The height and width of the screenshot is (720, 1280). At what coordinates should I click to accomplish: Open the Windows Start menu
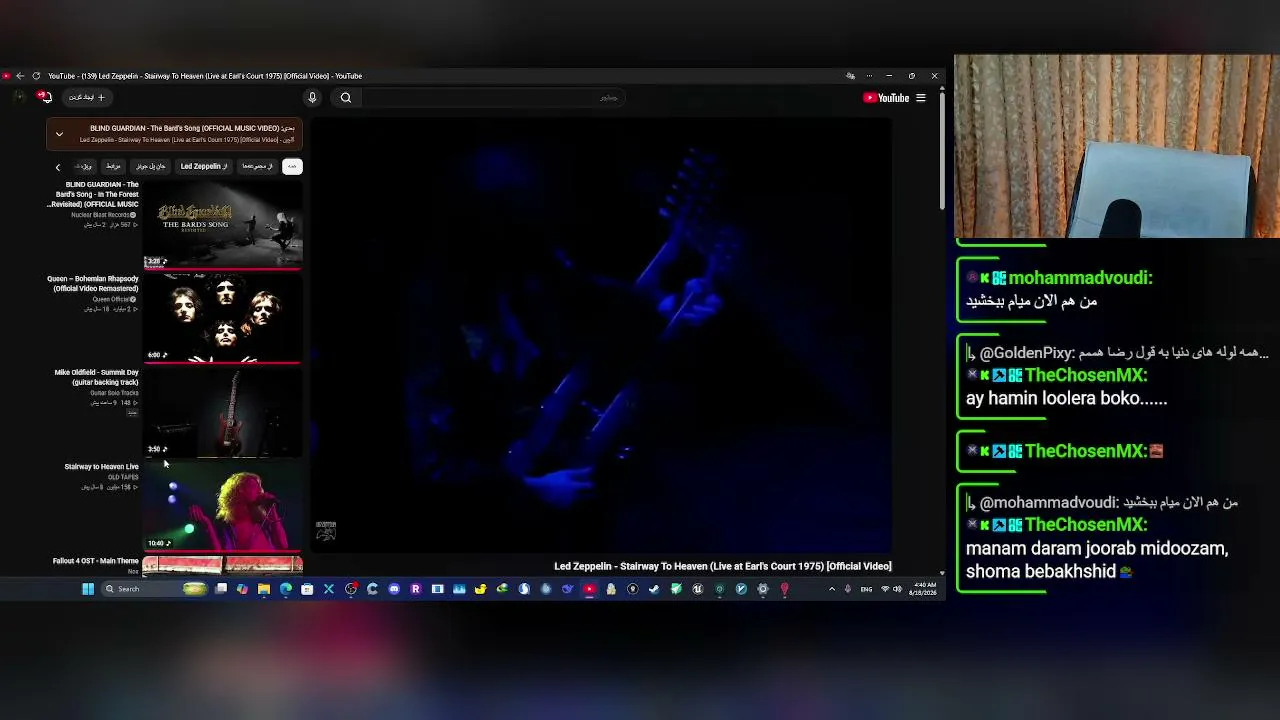(88, 589)
